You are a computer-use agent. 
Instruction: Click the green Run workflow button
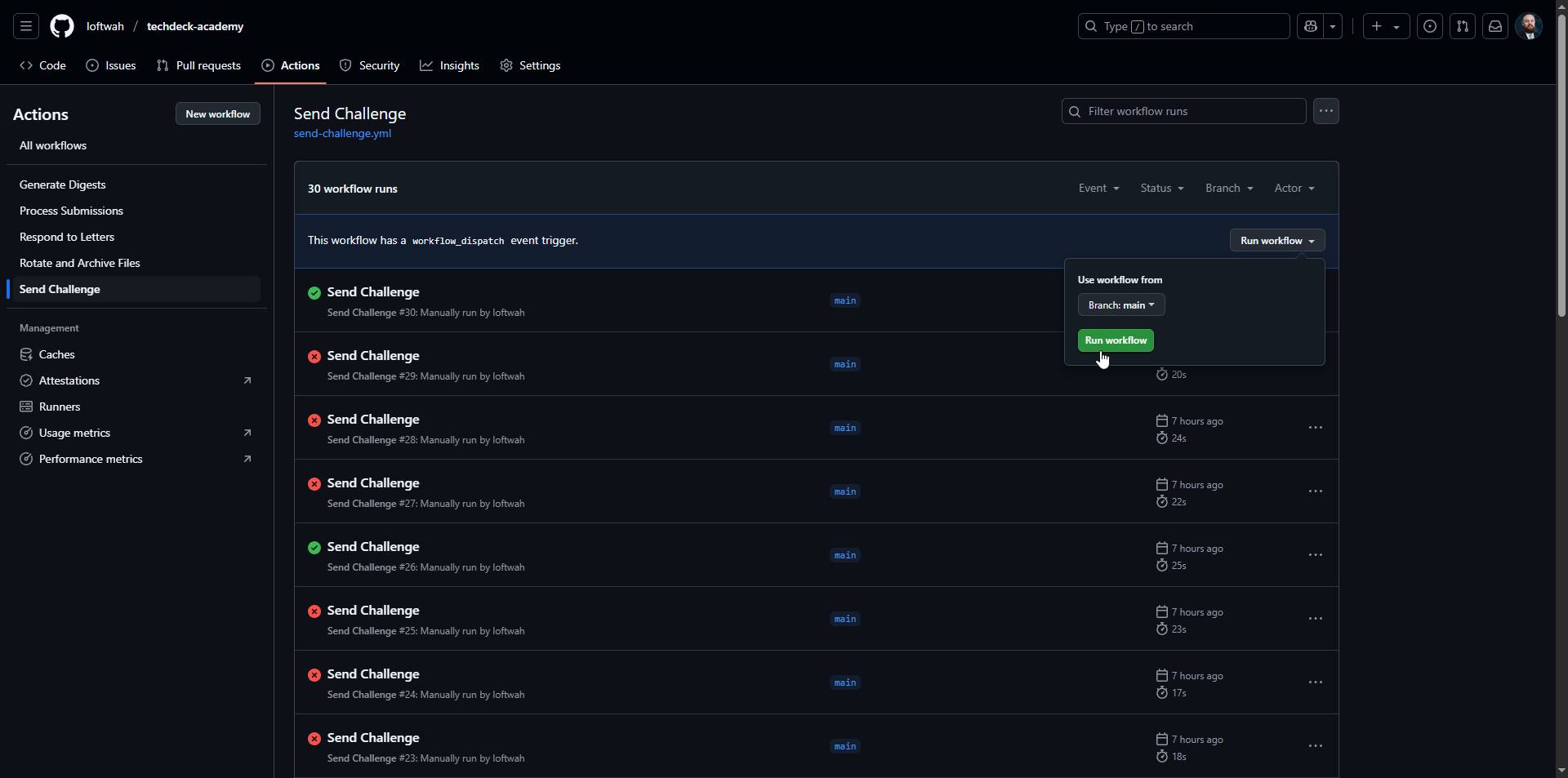[x=1116, y=340]
